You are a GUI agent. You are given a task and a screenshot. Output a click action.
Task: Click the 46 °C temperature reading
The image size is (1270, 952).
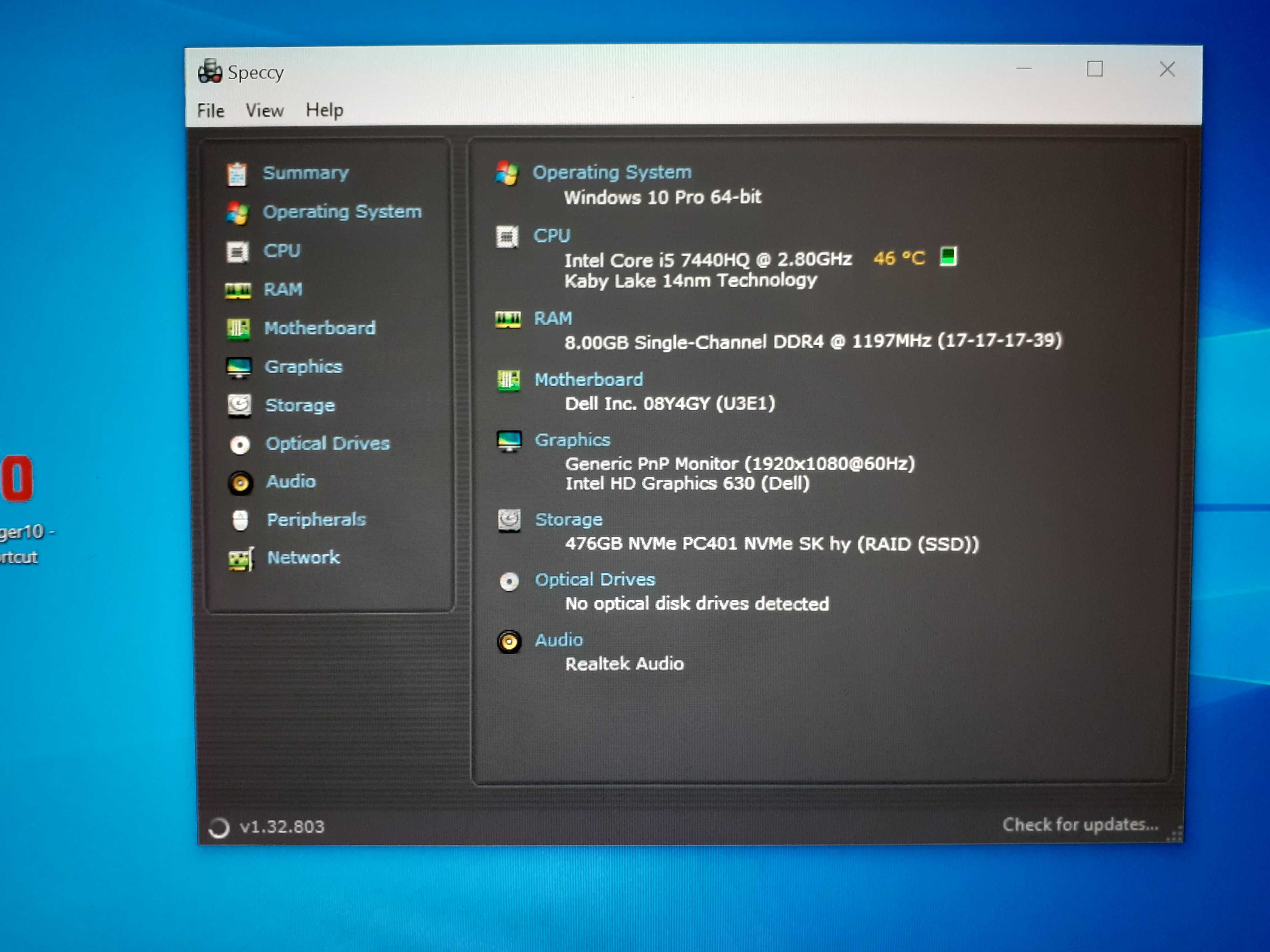[x=899, y=258]
